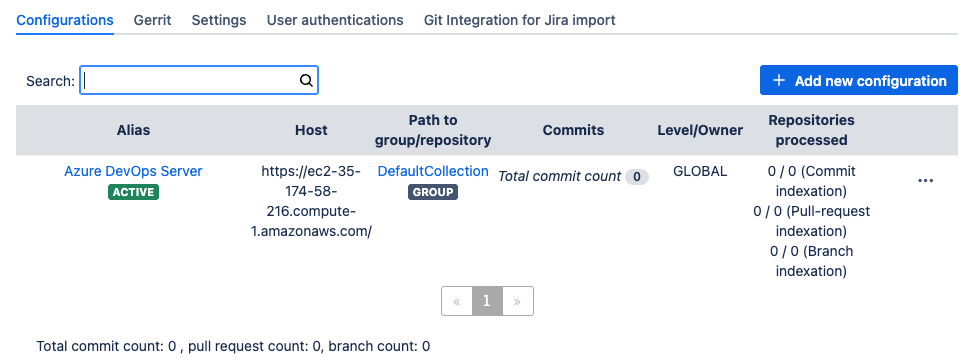
Task: Go to the previous page with «
Action: pos(457,301)
